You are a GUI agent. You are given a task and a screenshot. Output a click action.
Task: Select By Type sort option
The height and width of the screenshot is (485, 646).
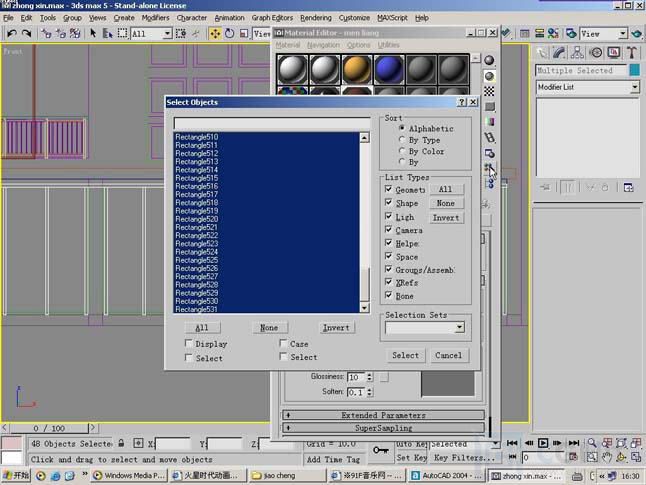419,140
